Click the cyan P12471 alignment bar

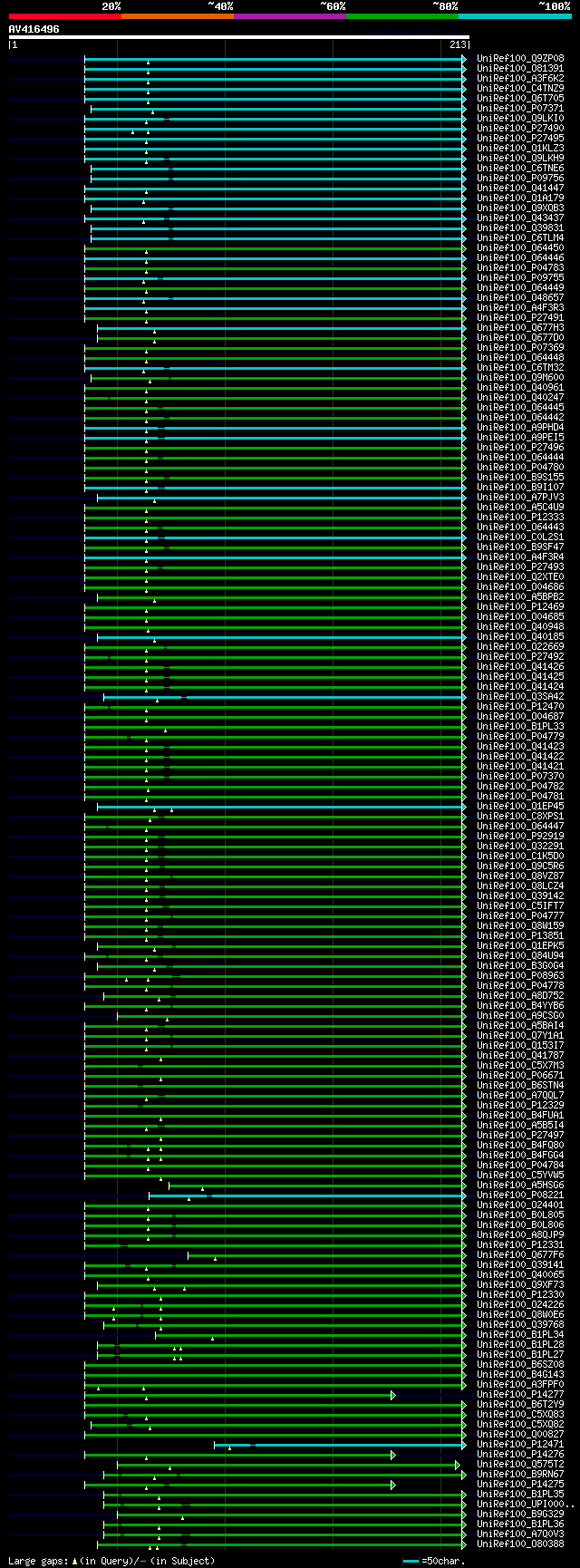(339, 1445)
